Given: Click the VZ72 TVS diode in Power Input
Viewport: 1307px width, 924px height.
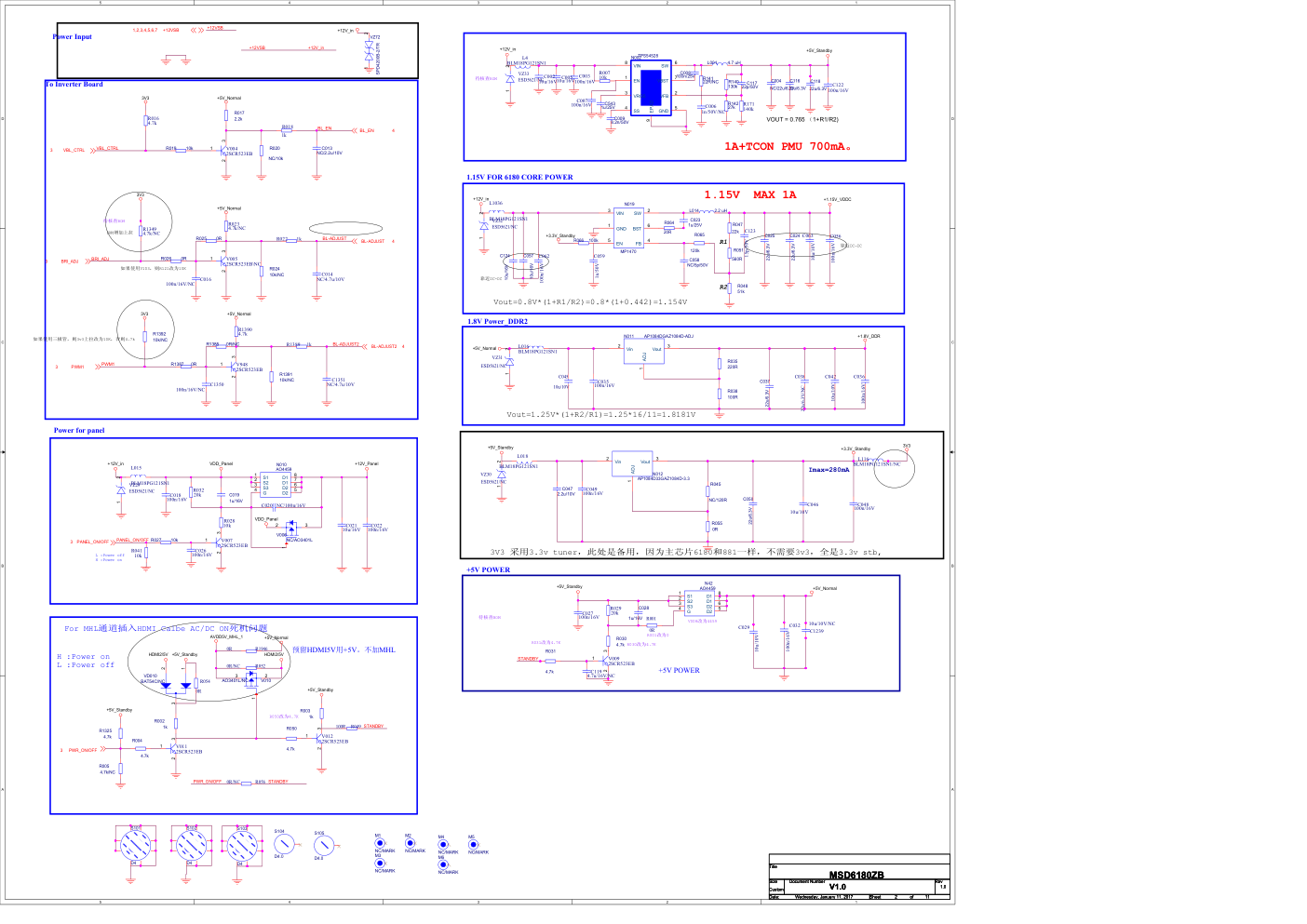Looking at the screenshot, I should click(x=369, y=53).
